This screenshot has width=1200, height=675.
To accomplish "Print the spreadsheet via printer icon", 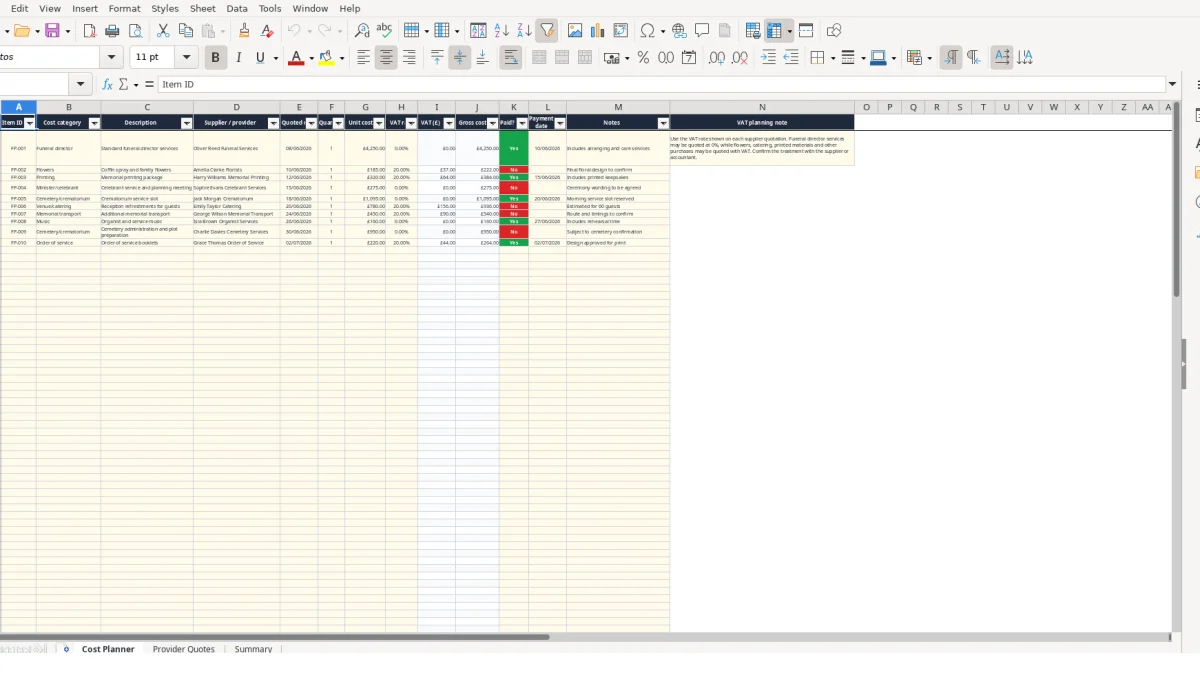I will 112,31.
